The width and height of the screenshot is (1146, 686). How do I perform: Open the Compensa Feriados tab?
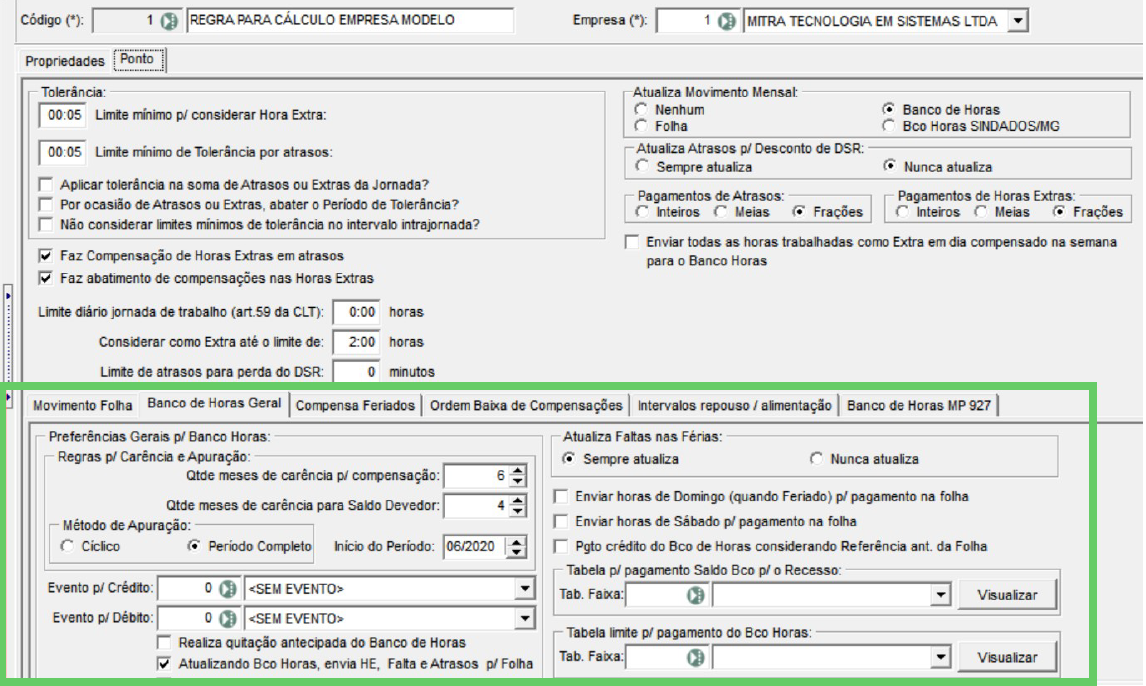click(355, 405)
